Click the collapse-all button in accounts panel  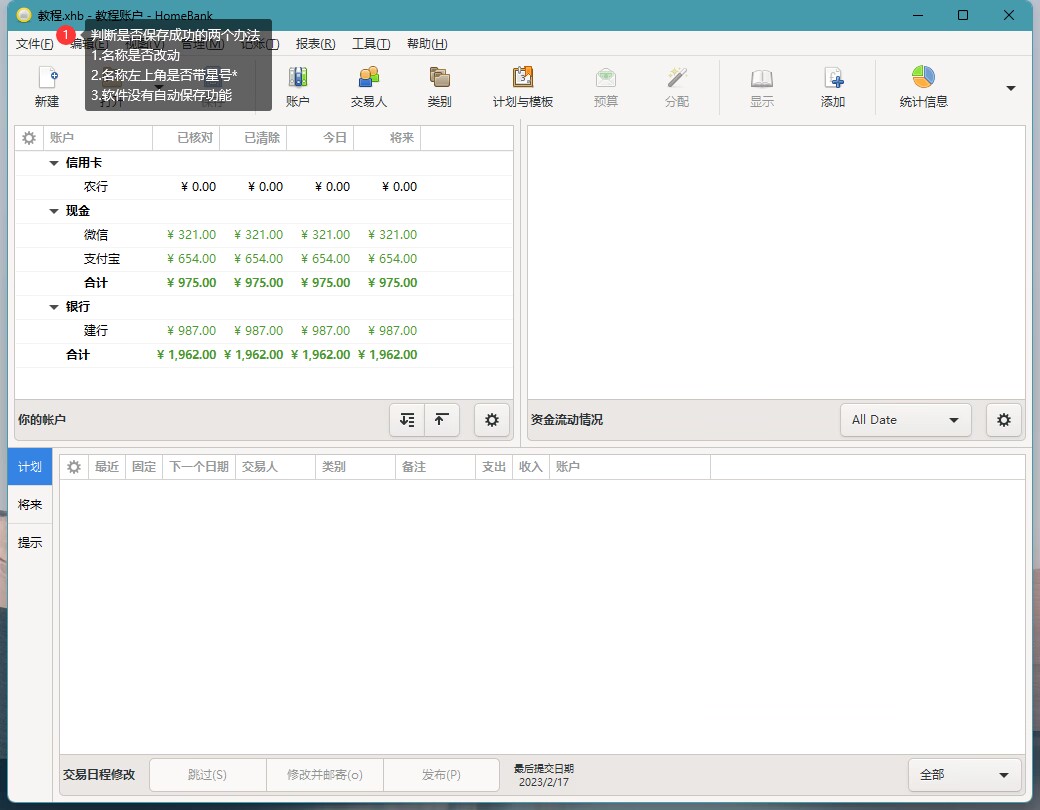442,421
